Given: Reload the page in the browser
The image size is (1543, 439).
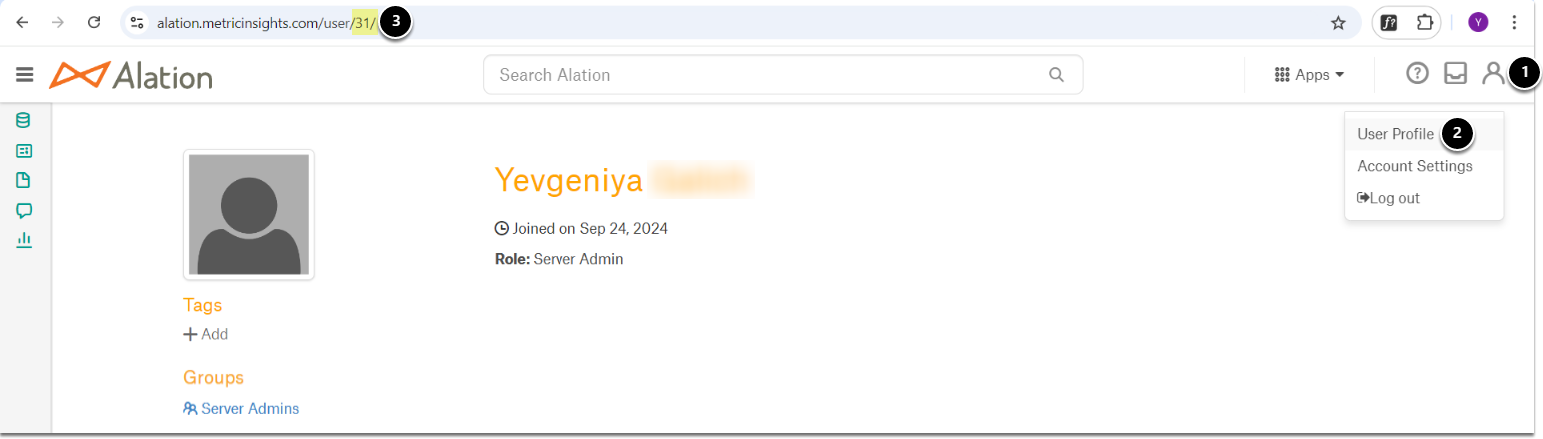Looking at the screenshot, I should coord(94,23).
